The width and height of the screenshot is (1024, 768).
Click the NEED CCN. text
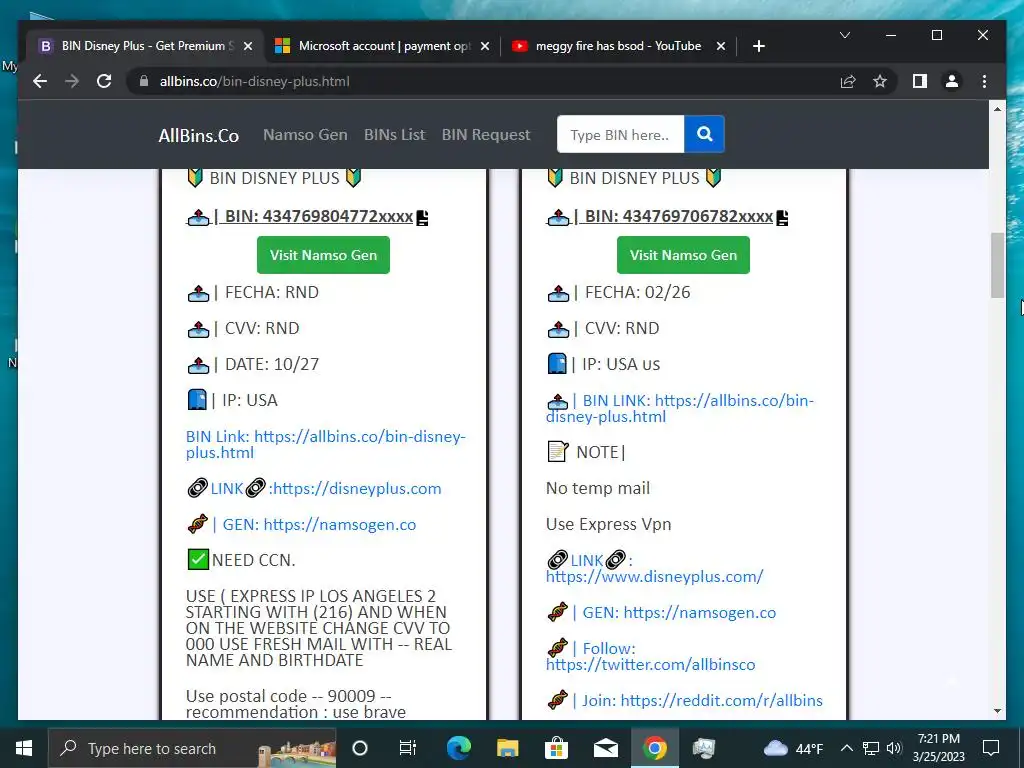(253, 560)
